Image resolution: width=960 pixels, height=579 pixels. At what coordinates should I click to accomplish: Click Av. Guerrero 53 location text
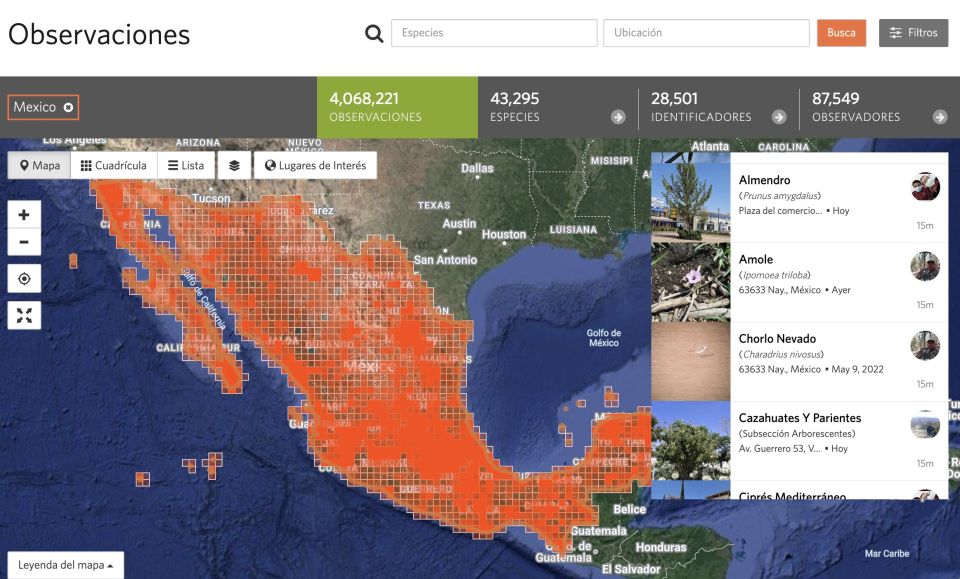779,449
